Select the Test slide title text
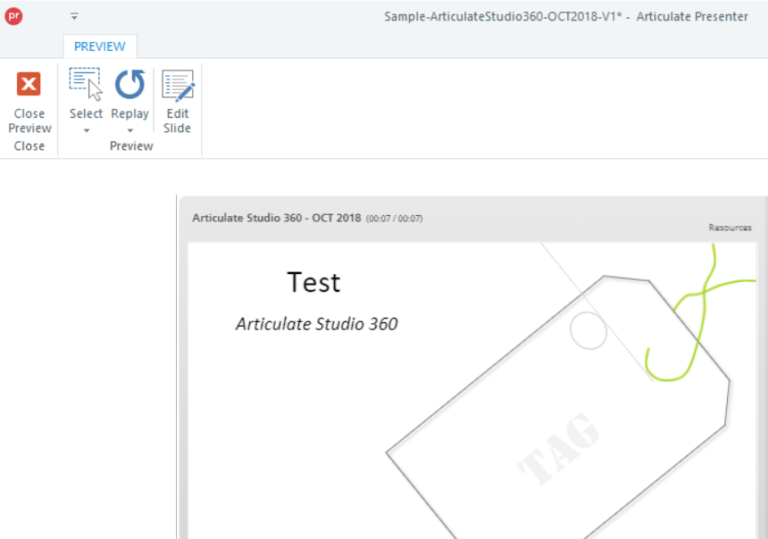This screenshot has width=768, height=539. tap(313, 282)
